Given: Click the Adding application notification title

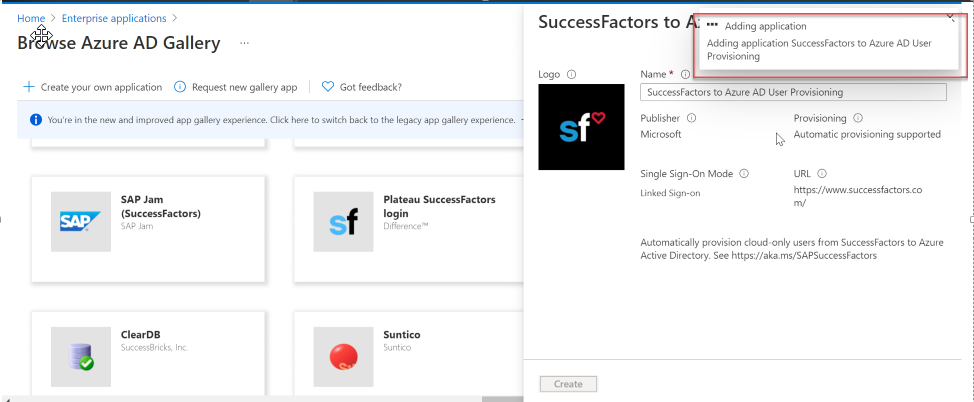Looking at the screenshot, I should pyautogui.click(x=765, y=26).
